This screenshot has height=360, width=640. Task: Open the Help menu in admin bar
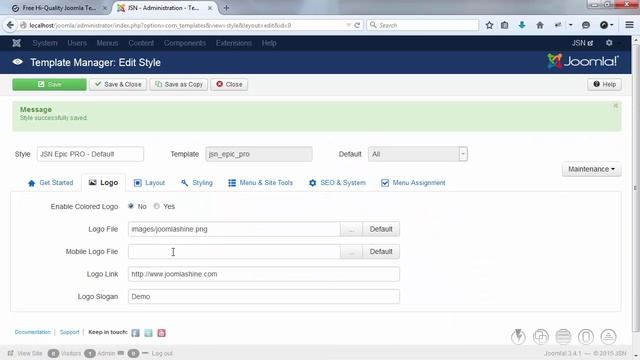[x=269, y=43]
